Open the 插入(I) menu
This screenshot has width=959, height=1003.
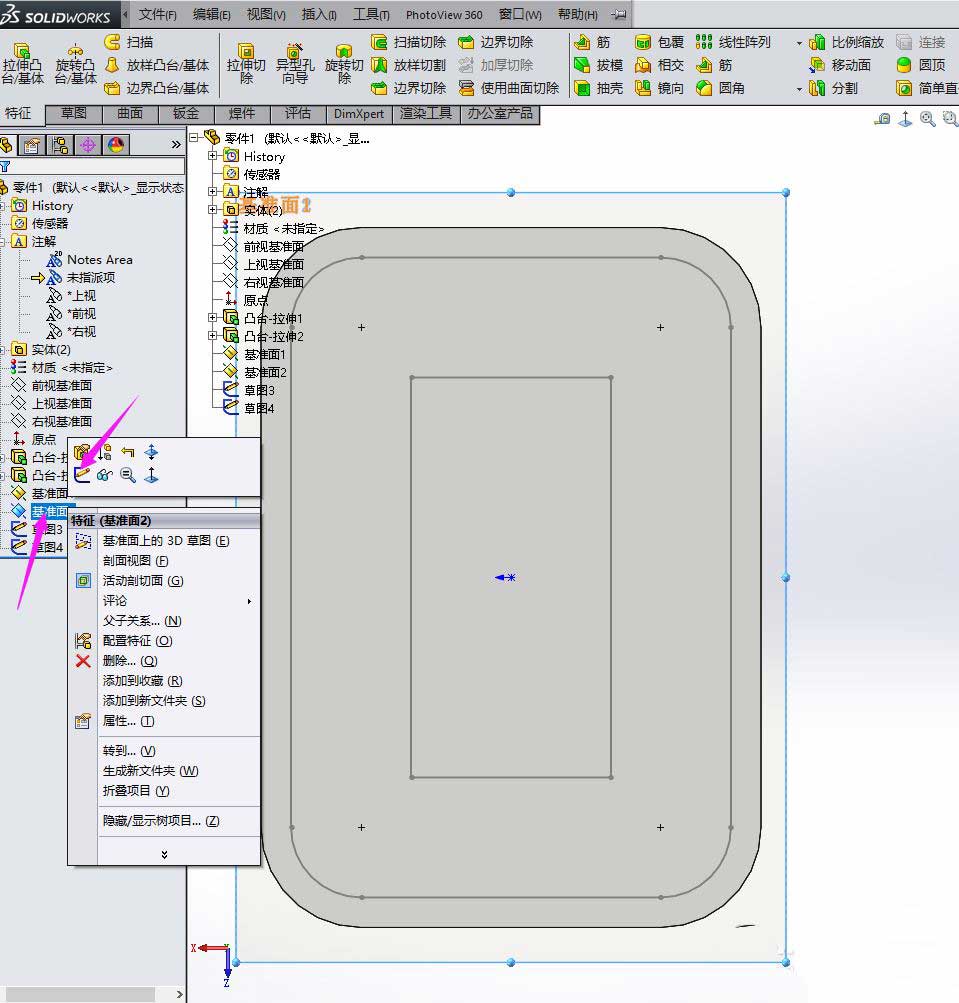tap(319, 14)
